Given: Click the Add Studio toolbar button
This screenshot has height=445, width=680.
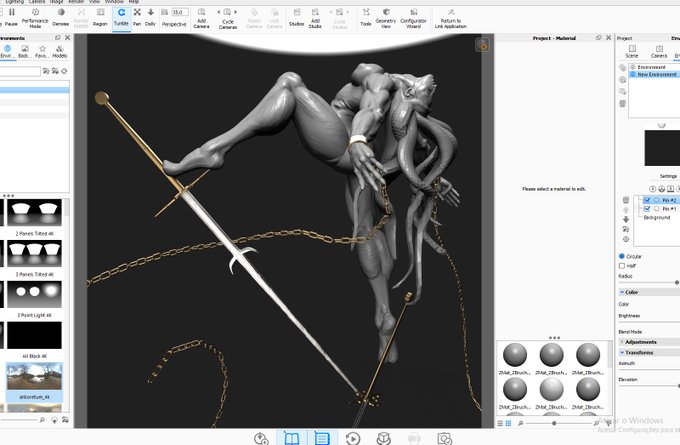Looking at the screenshot, I should pos(315,18).
